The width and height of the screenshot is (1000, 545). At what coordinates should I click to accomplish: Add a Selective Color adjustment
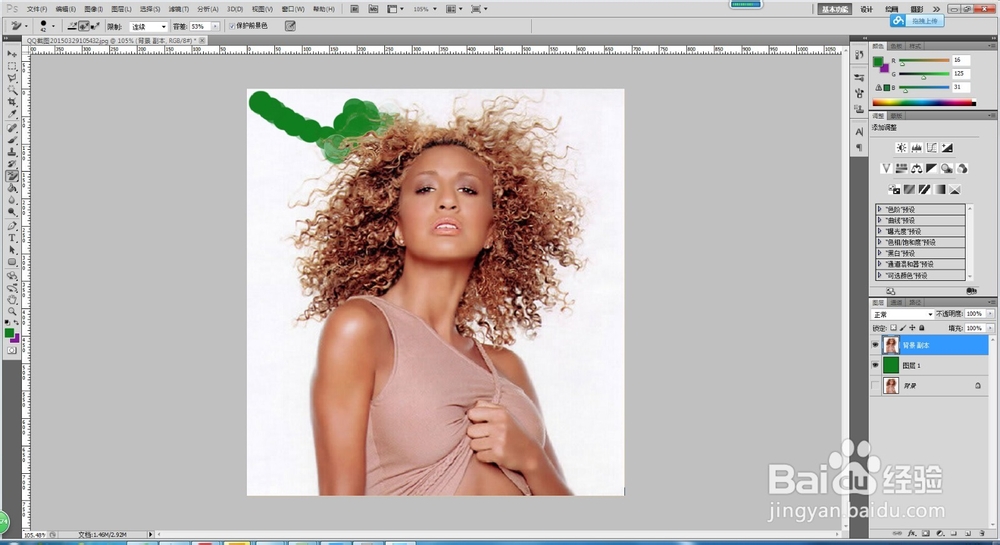955,189
